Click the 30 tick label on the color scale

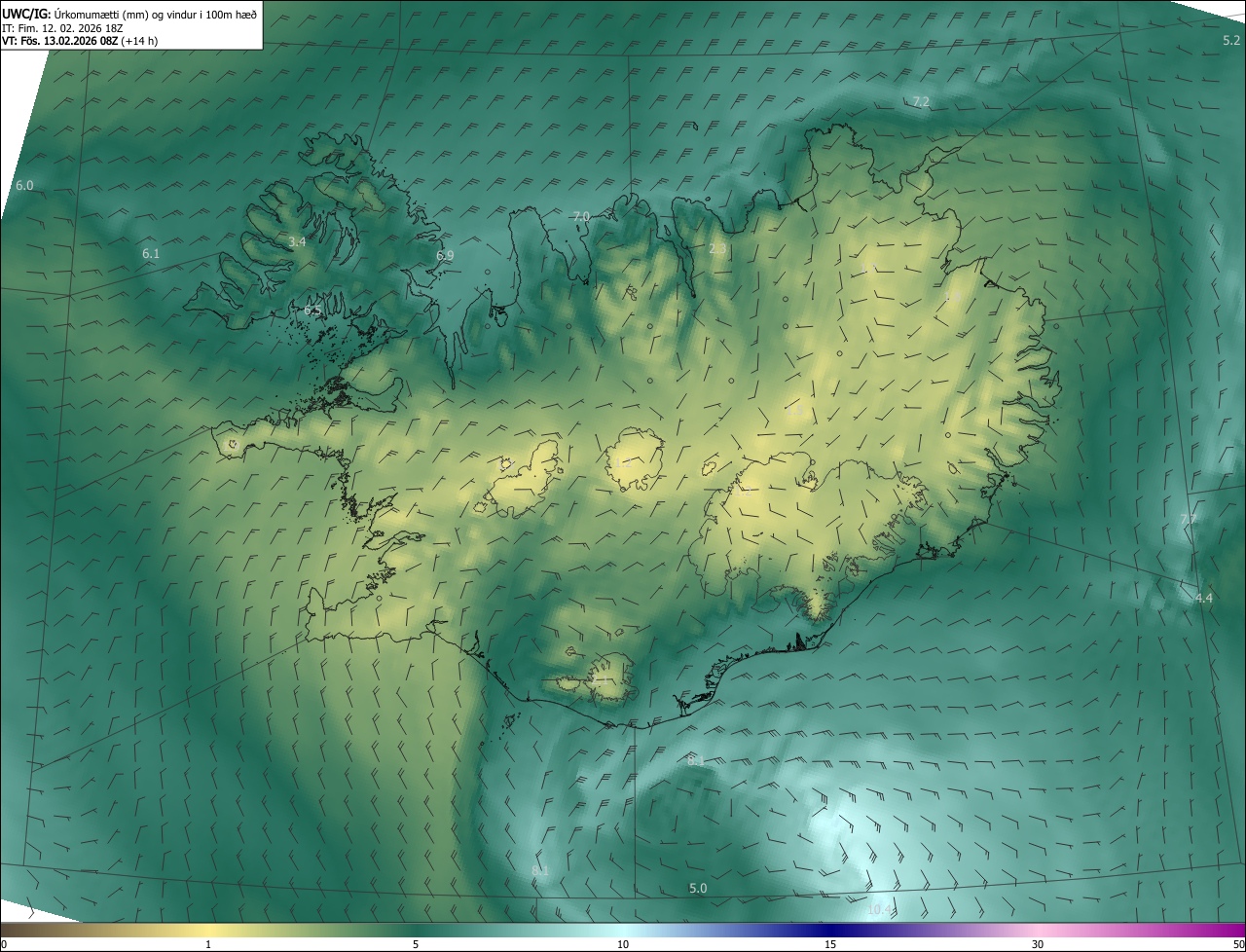pyautogui.click(x=1038, y=944)
